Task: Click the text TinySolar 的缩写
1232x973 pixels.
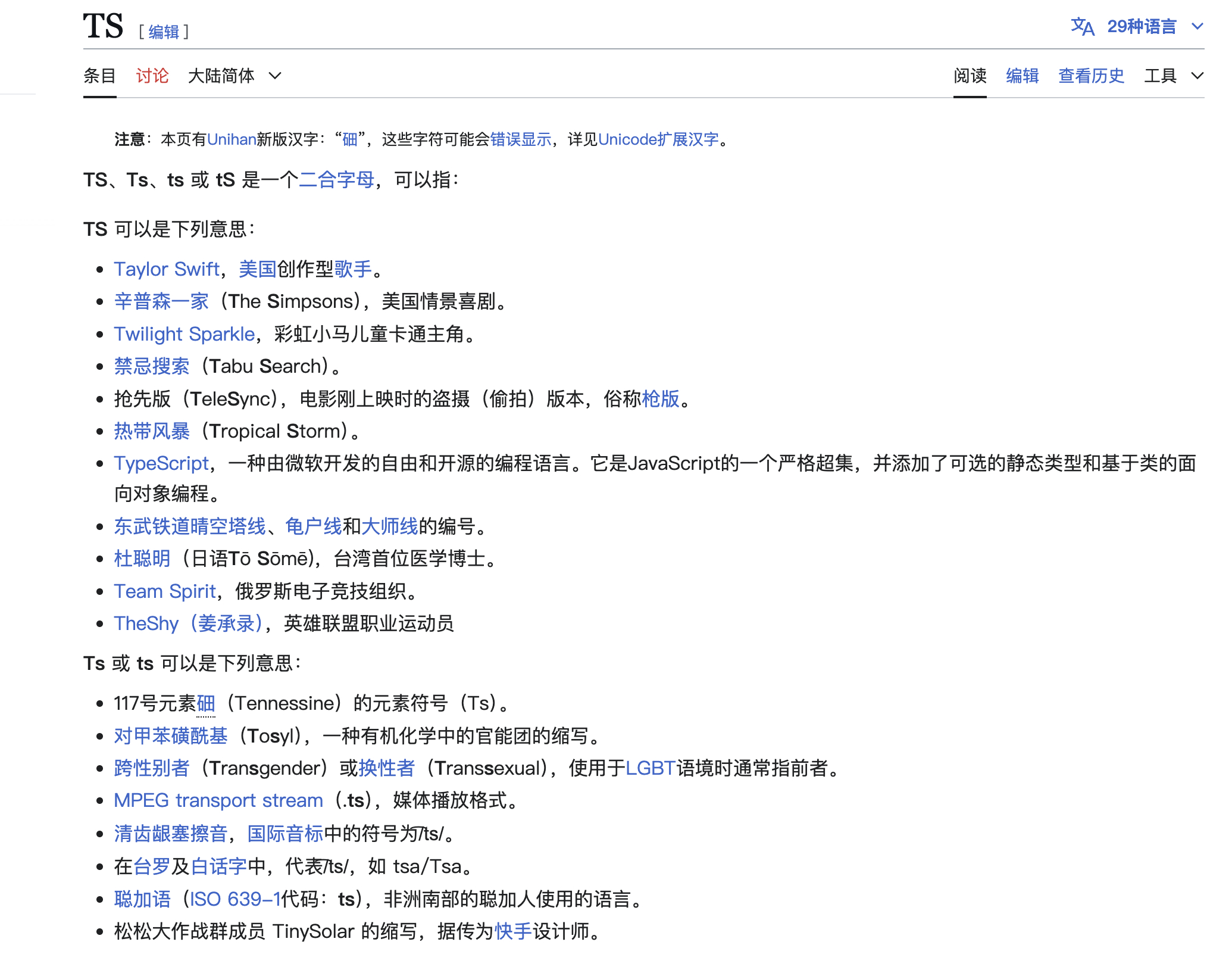Action: pos(345,931)
